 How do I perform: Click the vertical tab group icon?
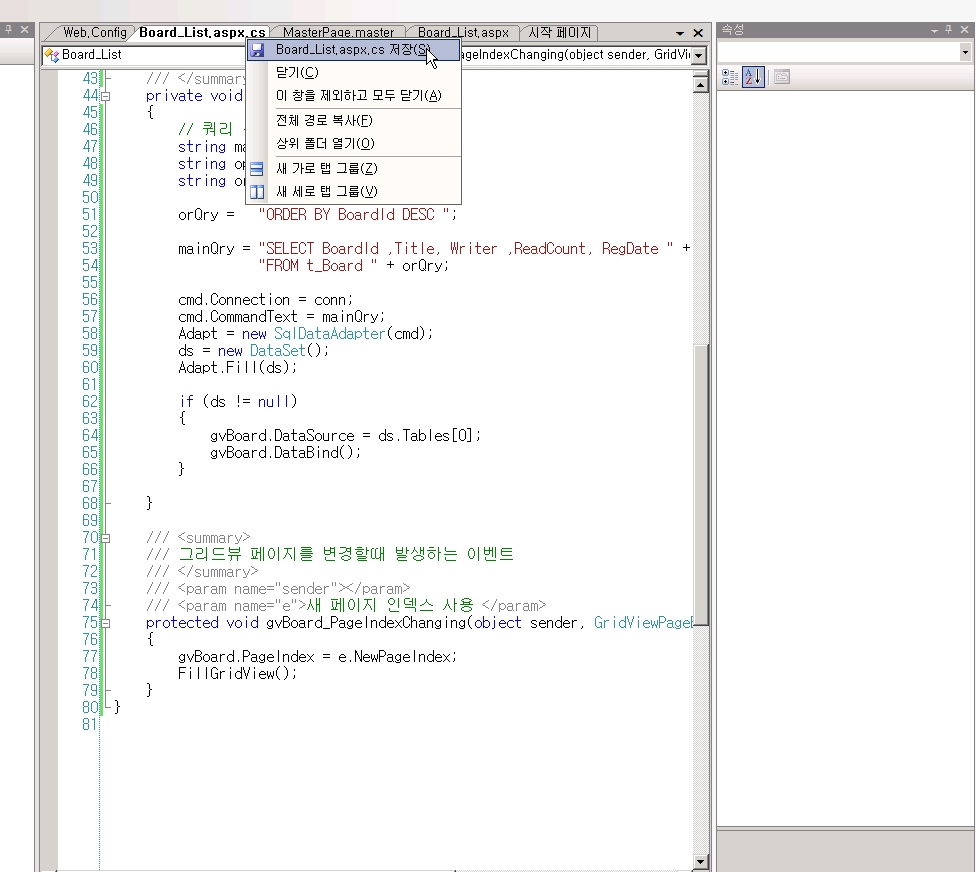(257, 192)
